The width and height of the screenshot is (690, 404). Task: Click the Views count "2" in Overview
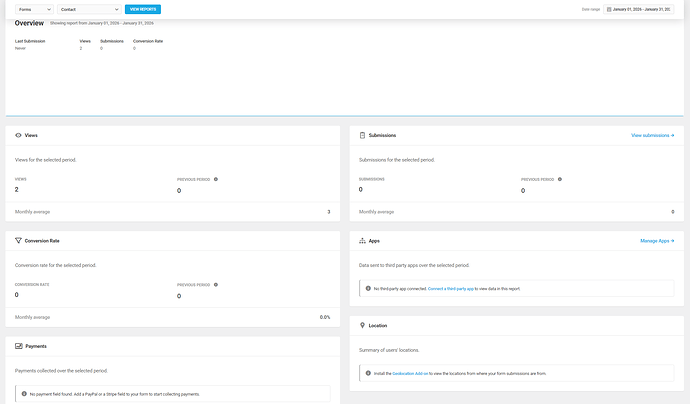point(81,48)
